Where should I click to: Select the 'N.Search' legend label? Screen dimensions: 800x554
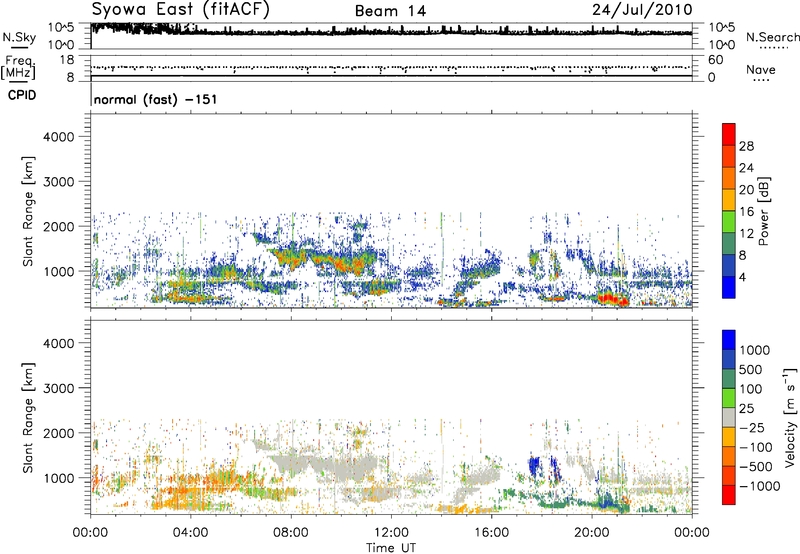pyautogui.click(x=772, y=37)
